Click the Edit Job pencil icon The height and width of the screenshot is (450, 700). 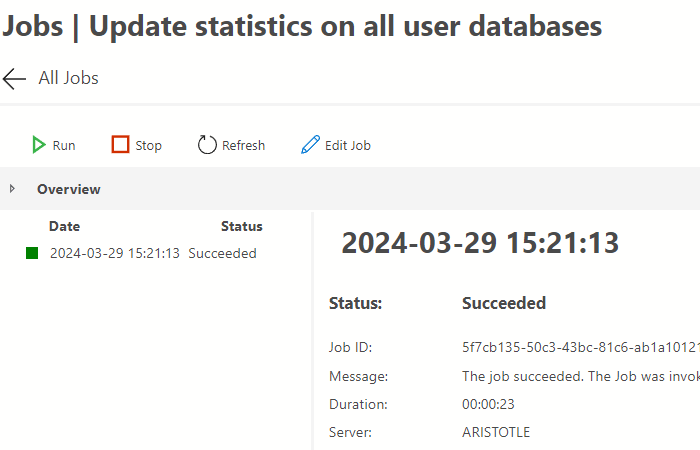[310, 145]
